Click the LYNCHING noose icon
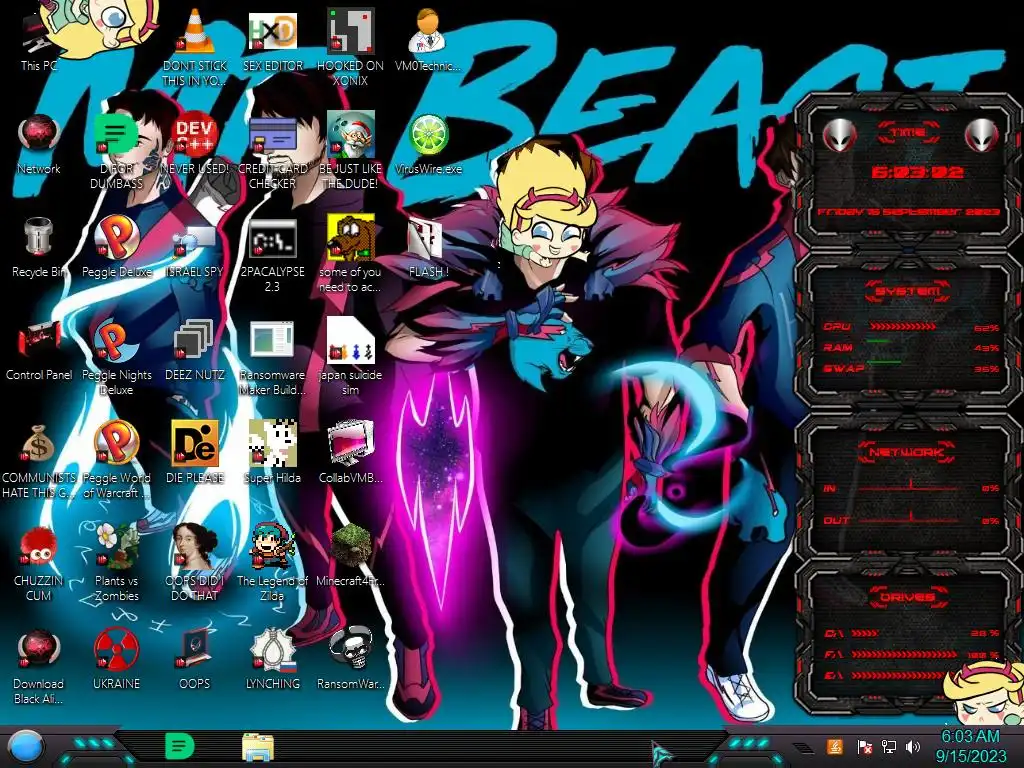 (272, 658)
